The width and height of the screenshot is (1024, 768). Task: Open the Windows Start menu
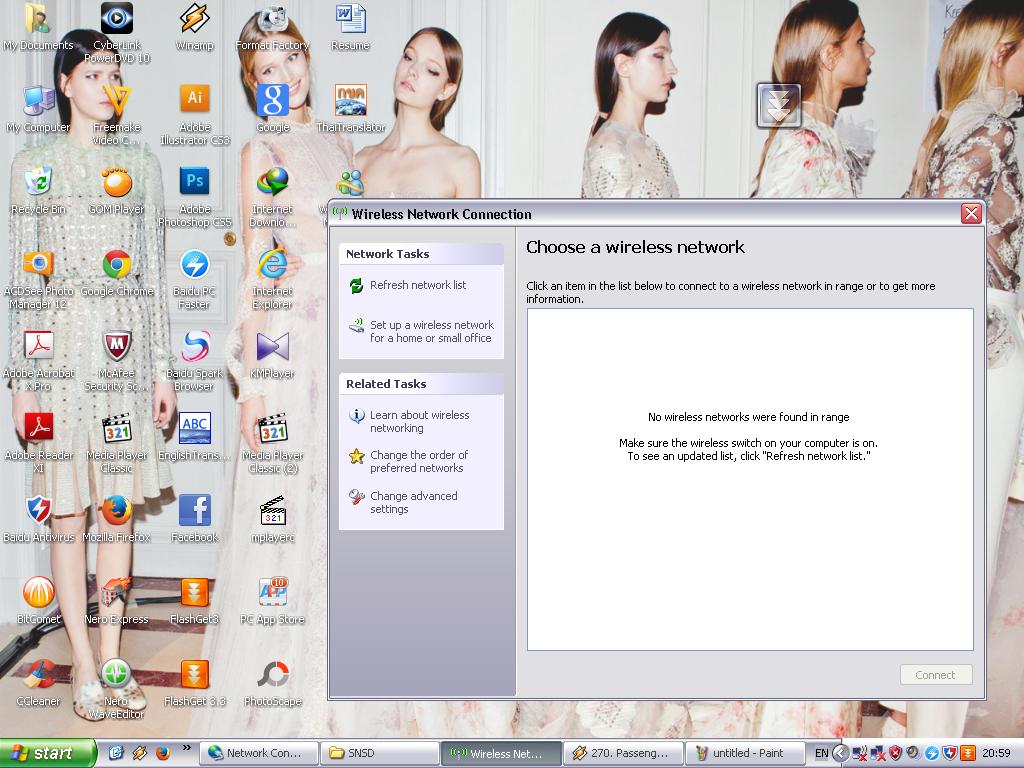coord(48,753)
